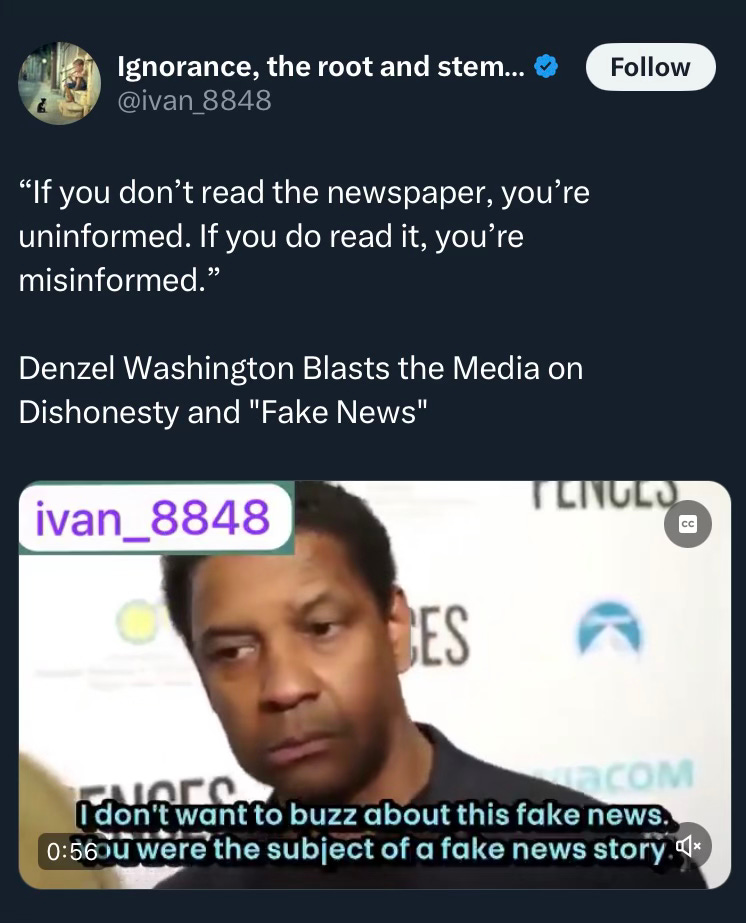Open the profile avatar picture
Image resolution: width=746 pixels, height=923 pixels.
tap(59, 83)
